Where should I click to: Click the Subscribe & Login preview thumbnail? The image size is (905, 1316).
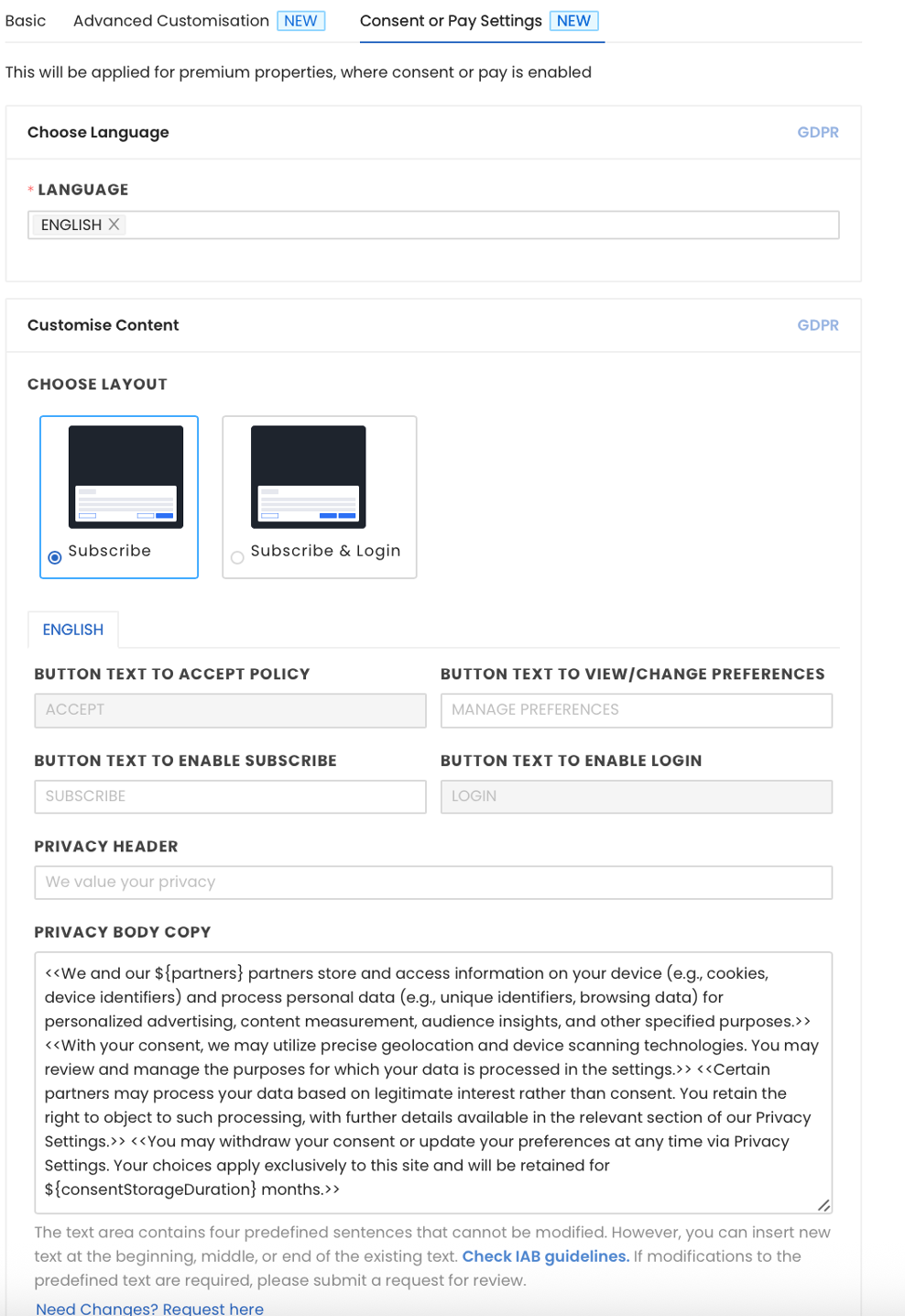[309, 477]
